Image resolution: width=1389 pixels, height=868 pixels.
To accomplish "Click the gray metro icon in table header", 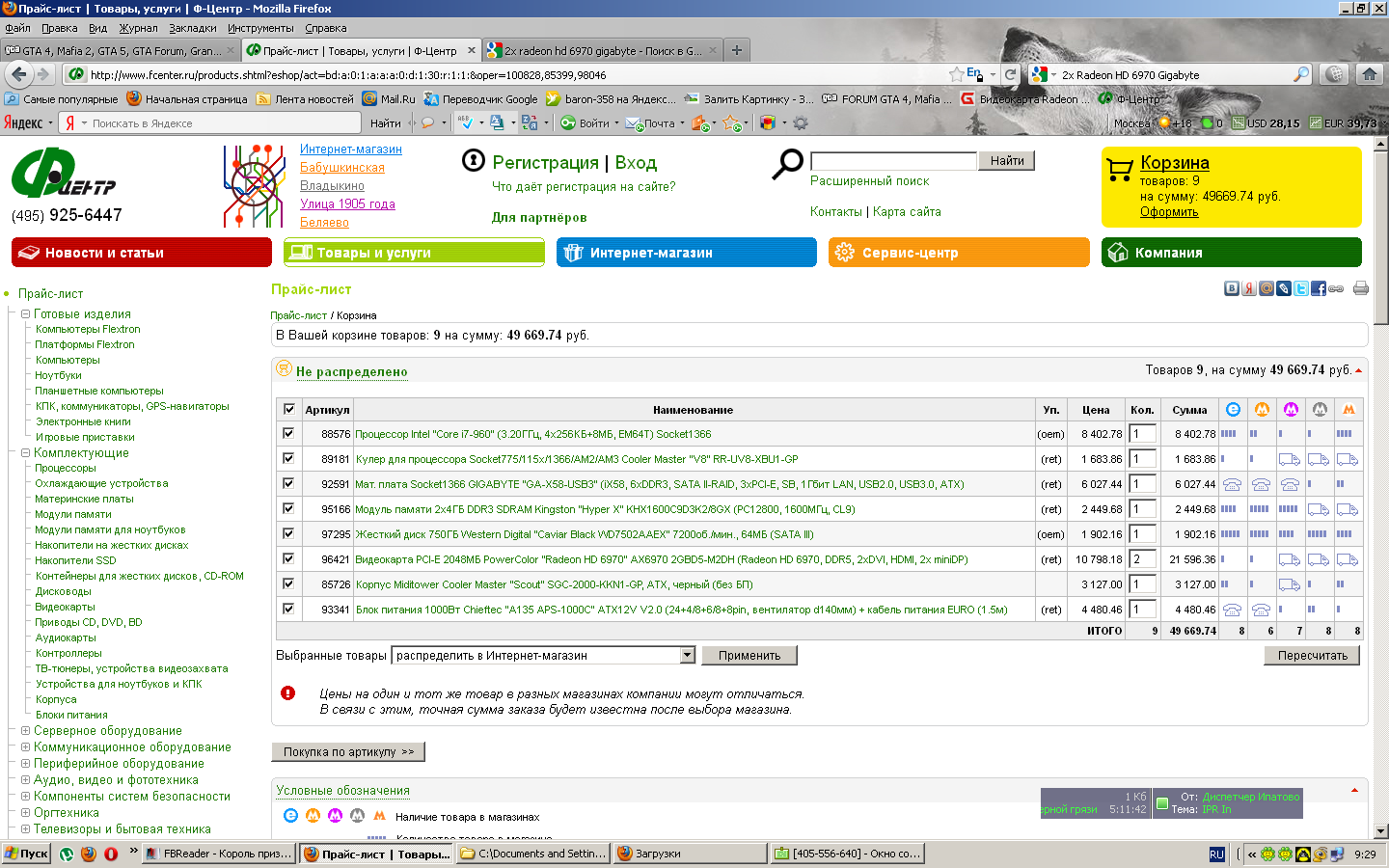I will coord(1320,410).
